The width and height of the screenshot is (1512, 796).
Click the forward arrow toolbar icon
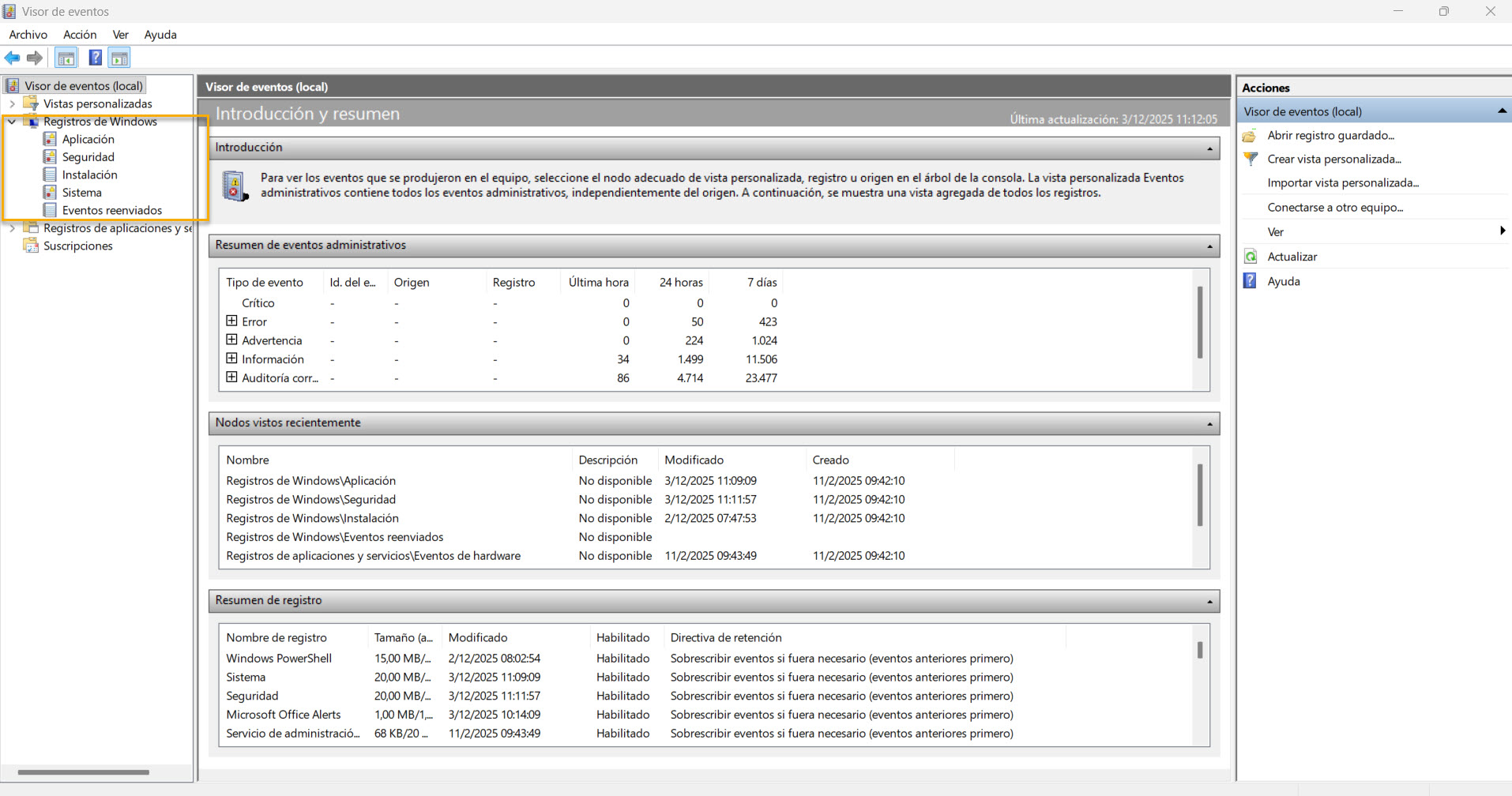[x=34, y=58]
